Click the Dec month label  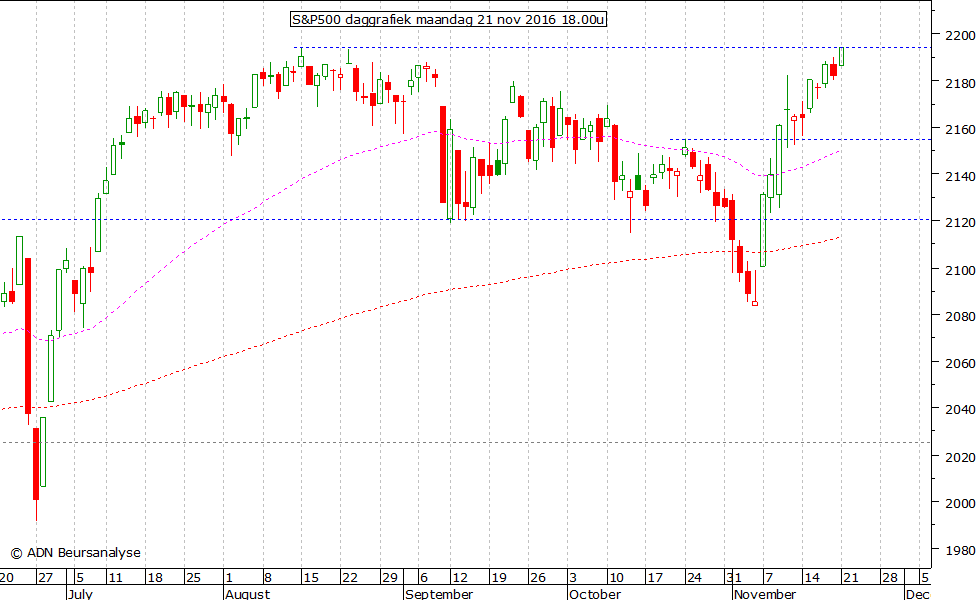click(x=917, y=594)
